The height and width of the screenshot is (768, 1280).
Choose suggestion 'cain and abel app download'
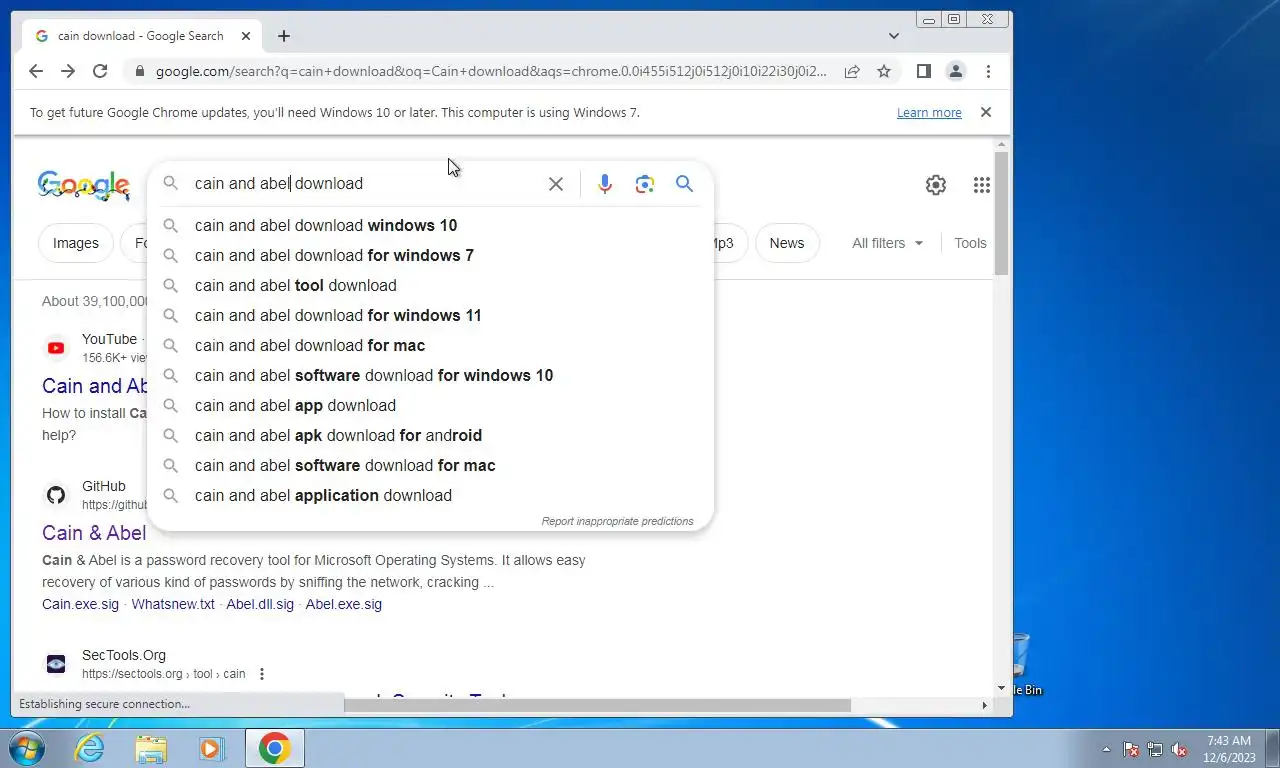(x=430, y=405)
